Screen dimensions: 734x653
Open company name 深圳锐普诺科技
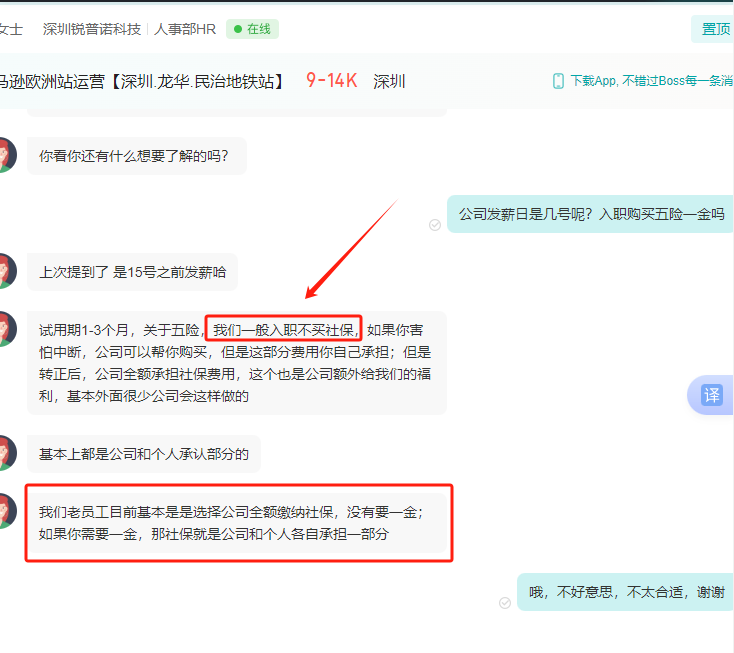[92, 29]
